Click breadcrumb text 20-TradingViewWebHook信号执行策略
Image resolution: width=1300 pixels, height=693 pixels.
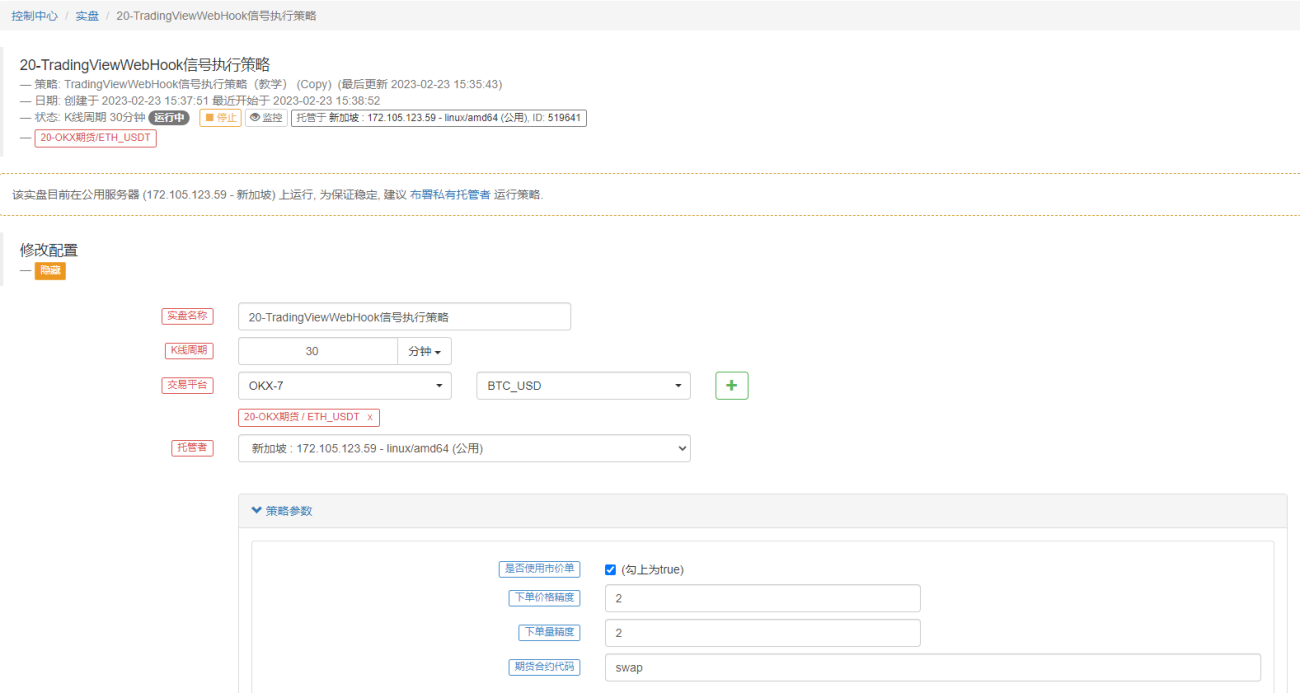point(217,16)
